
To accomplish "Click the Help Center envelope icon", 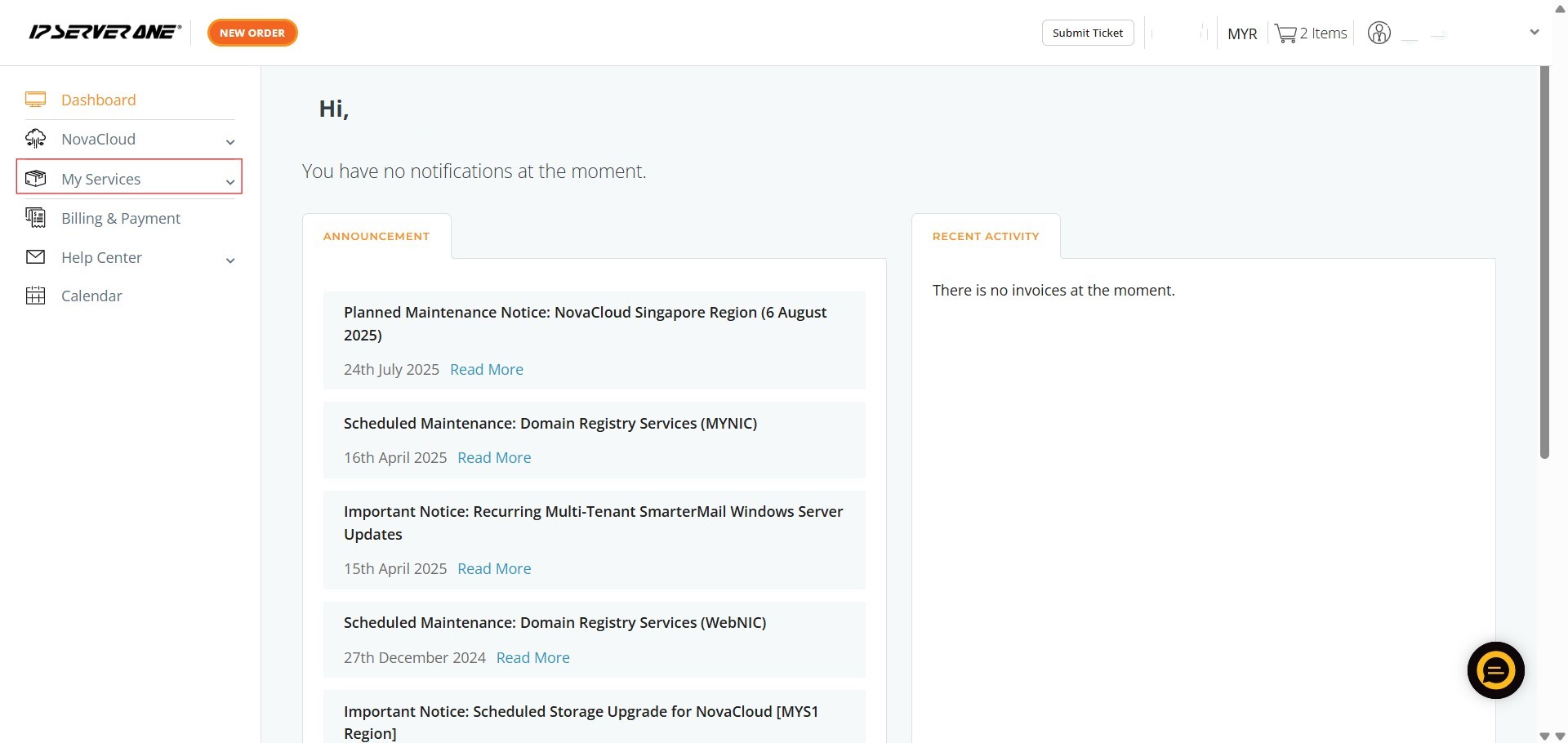I will [35, 257].
